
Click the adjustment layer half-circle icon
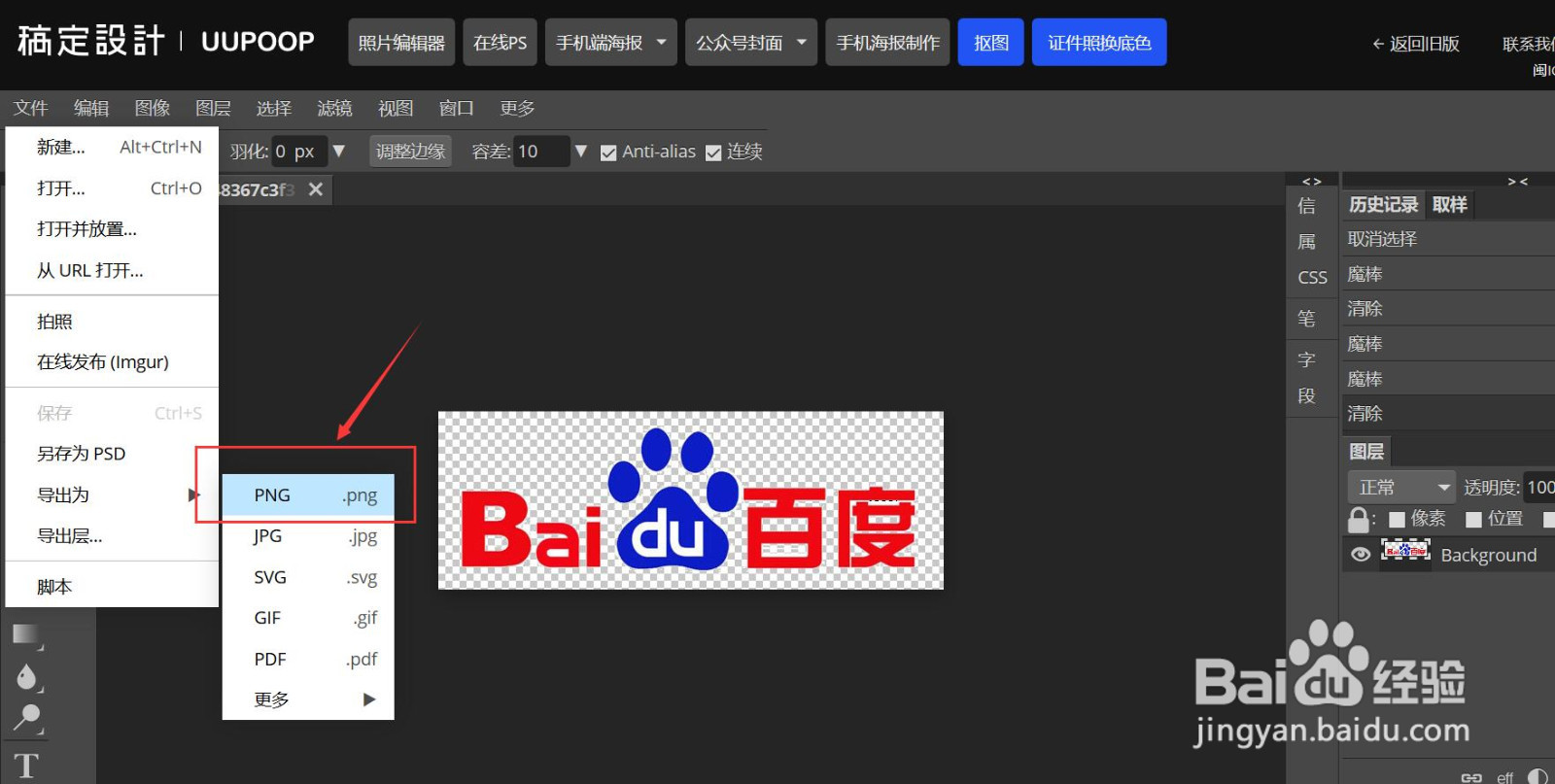tap(1538, 775)
